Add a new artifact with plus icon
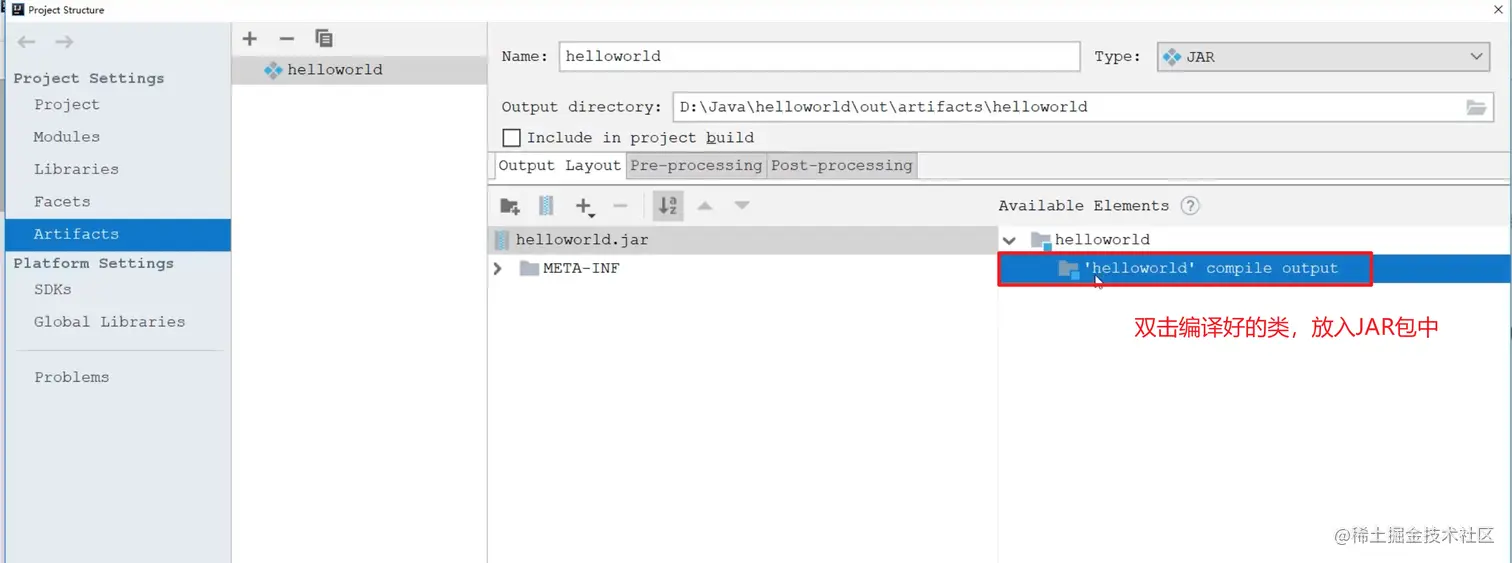This screenshot has width=1512, height=563. [250, 38]
